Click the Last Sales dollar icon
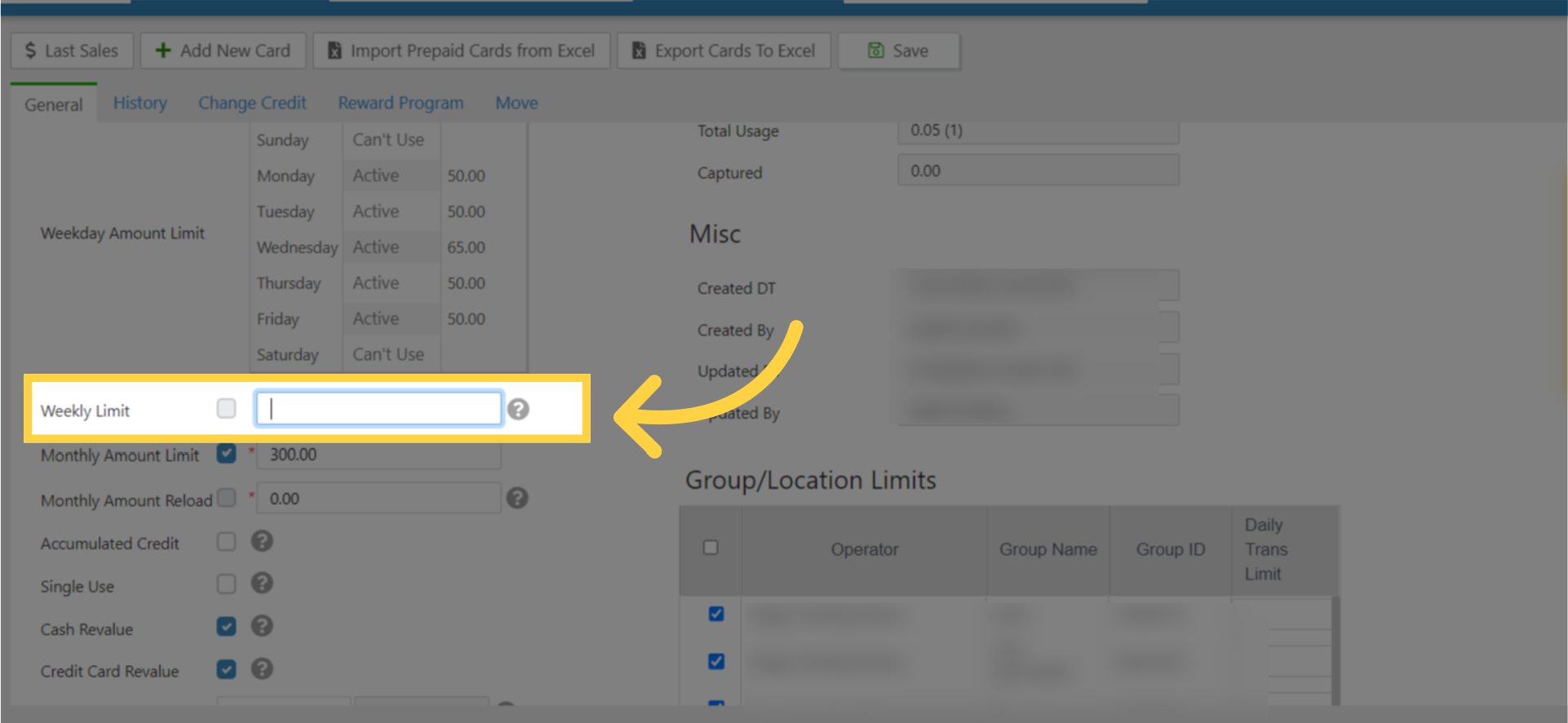 (x=30, y=51)
